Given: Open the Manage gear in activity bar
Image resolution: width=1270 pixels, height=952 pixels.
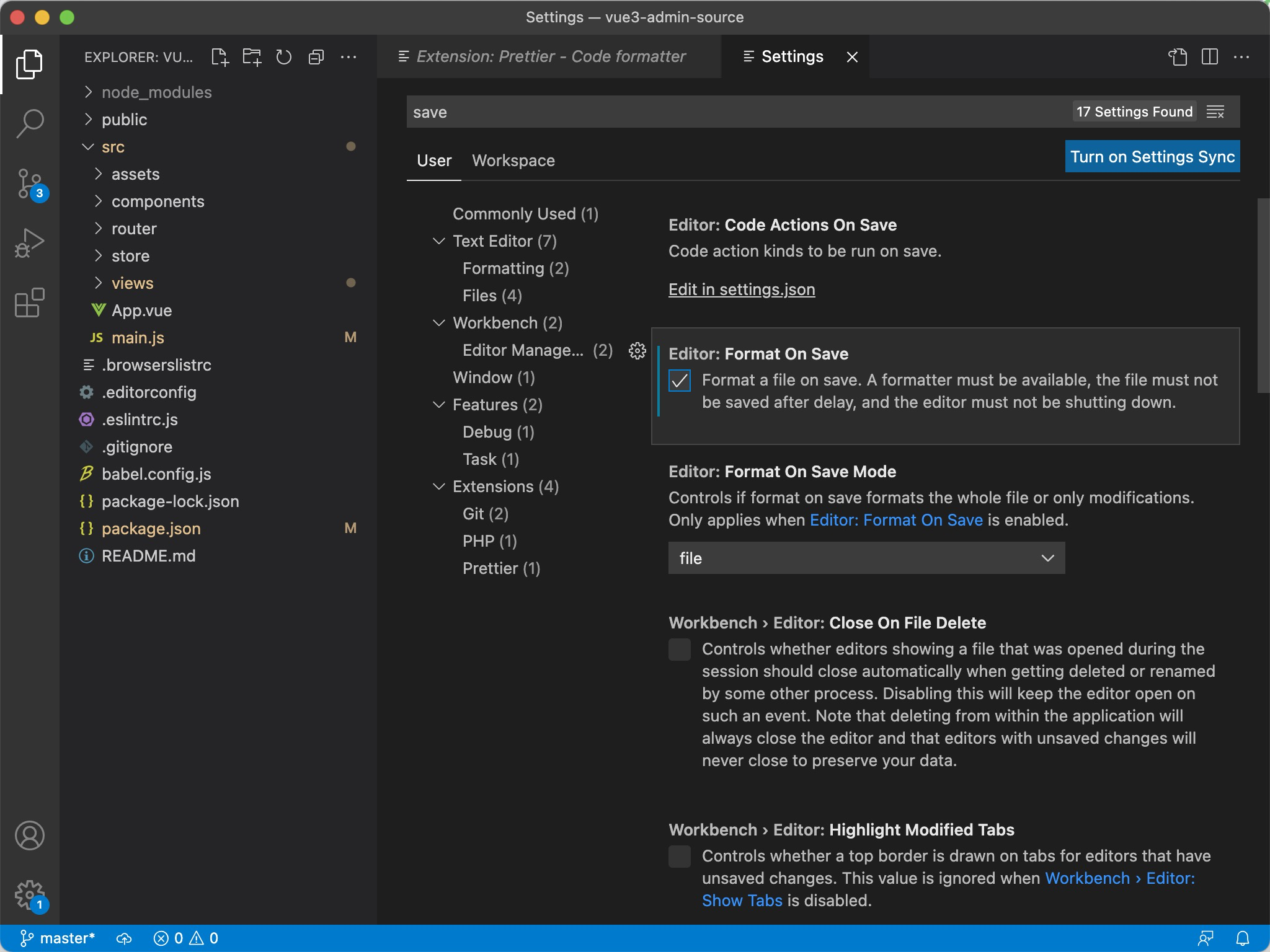Looking at the screenshot, I should (29, 895).
